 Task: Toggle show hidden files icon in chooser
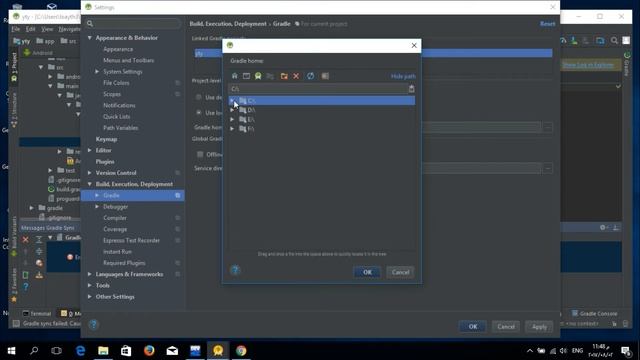pos(325,76)
